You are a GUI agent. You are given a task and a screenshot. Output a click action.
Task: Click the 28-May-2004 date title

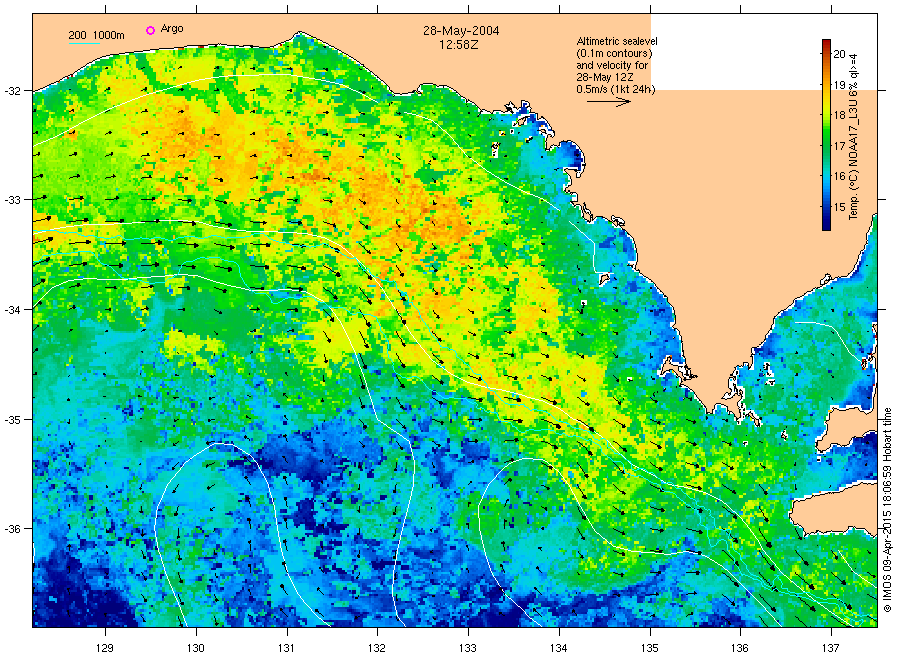click(x=461, y=31)
